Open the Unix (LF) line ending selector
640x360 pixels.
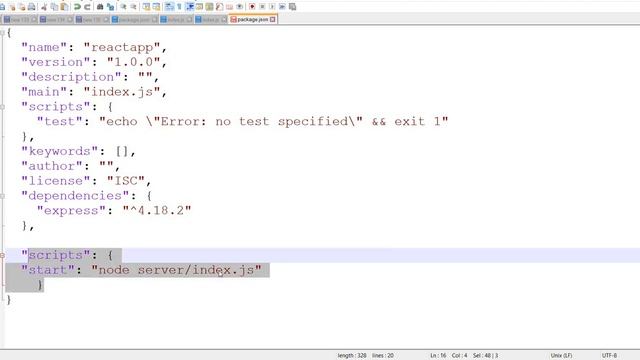pos(561,356)
